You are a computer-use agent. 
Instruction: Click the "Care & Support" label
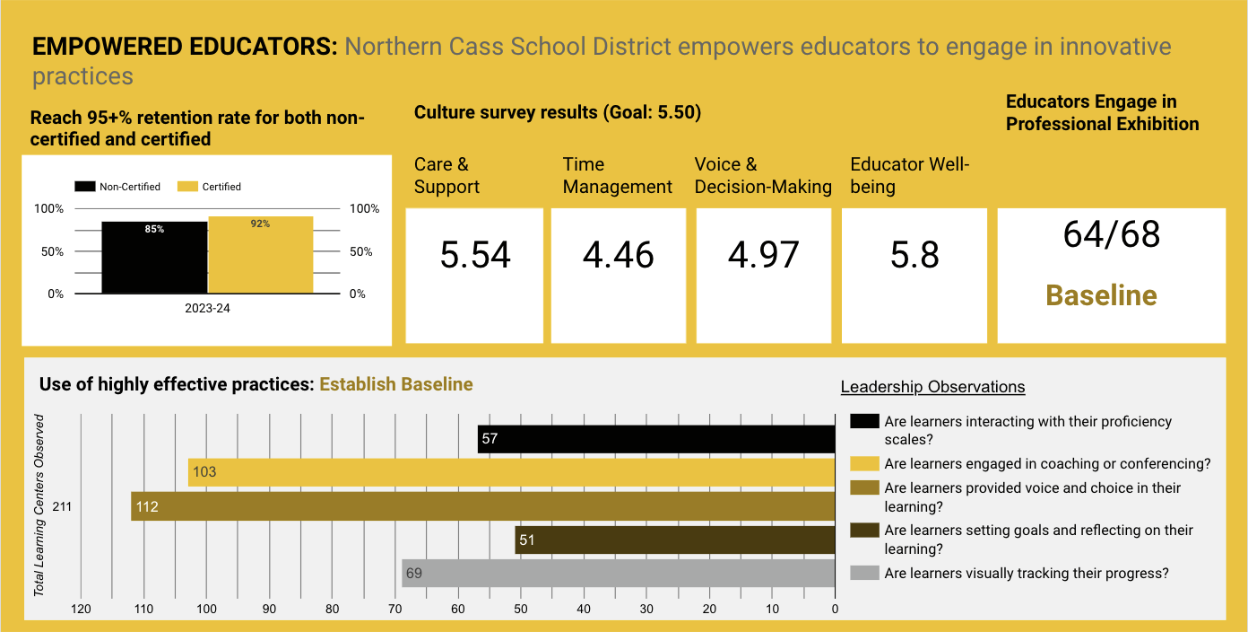click(x=447, y=176)
